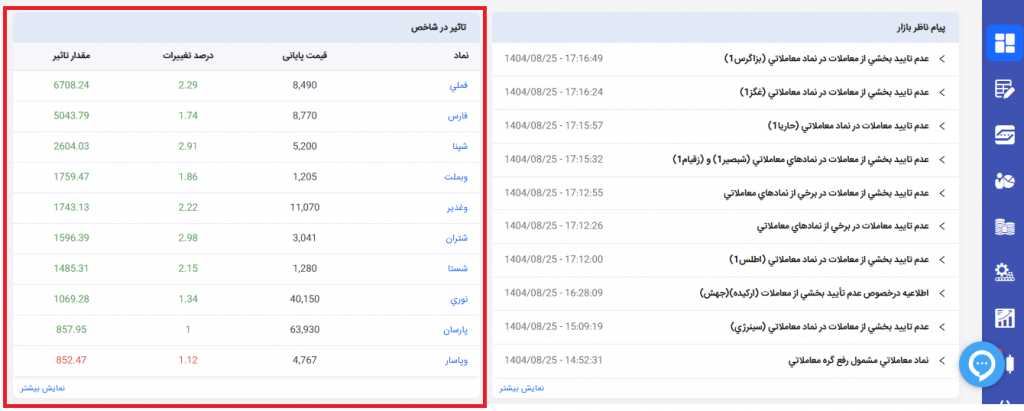The width and height of the screenshot is (1024, 411).
Task: Select the card/handshake sidebar icon
Action: click(x=1004, y=135)
